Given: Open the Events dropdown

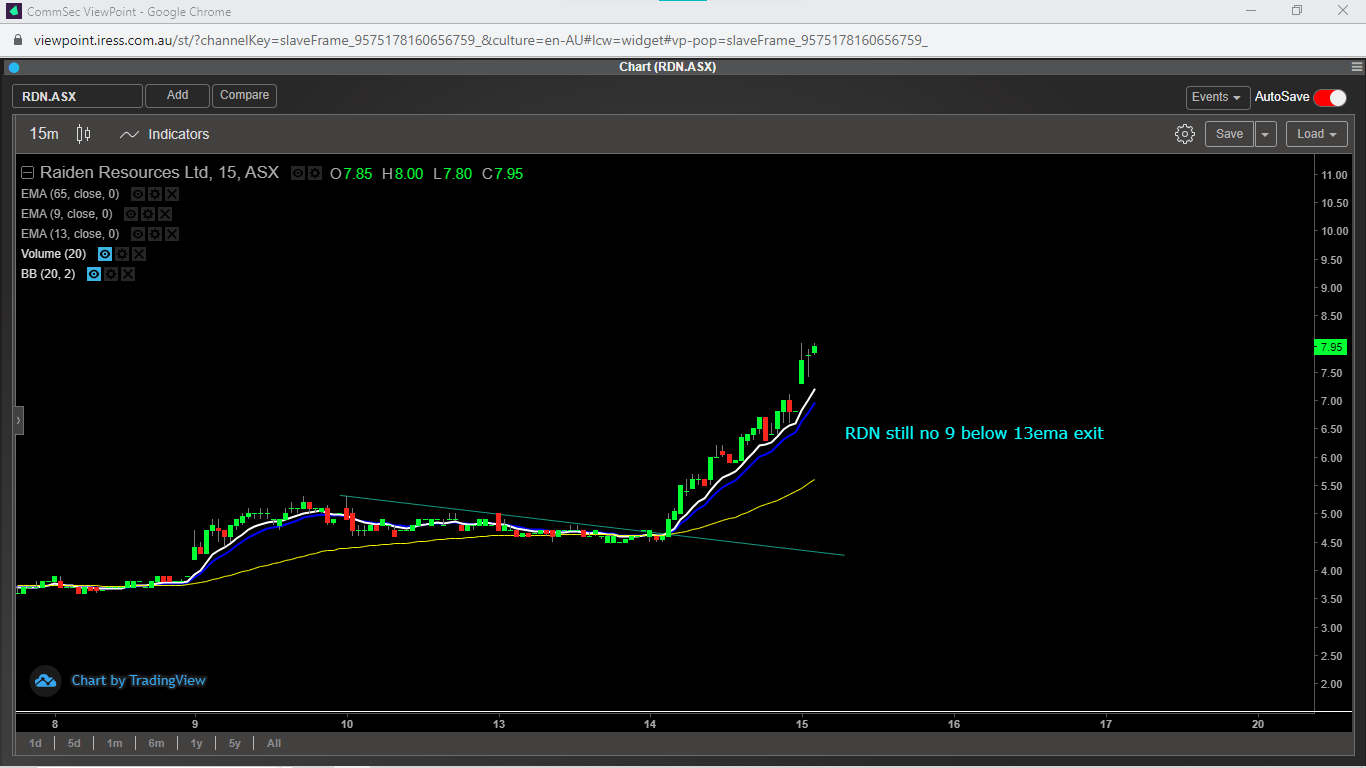Looking at the screenshot, I should (1217, 97).
